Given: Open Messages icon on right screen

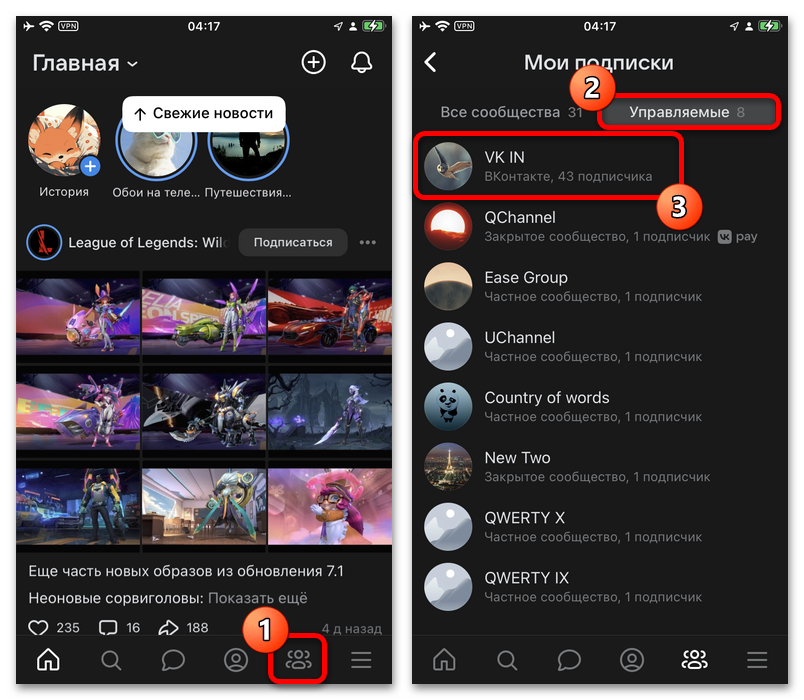Looking at the screenshot, I should 569,660.
